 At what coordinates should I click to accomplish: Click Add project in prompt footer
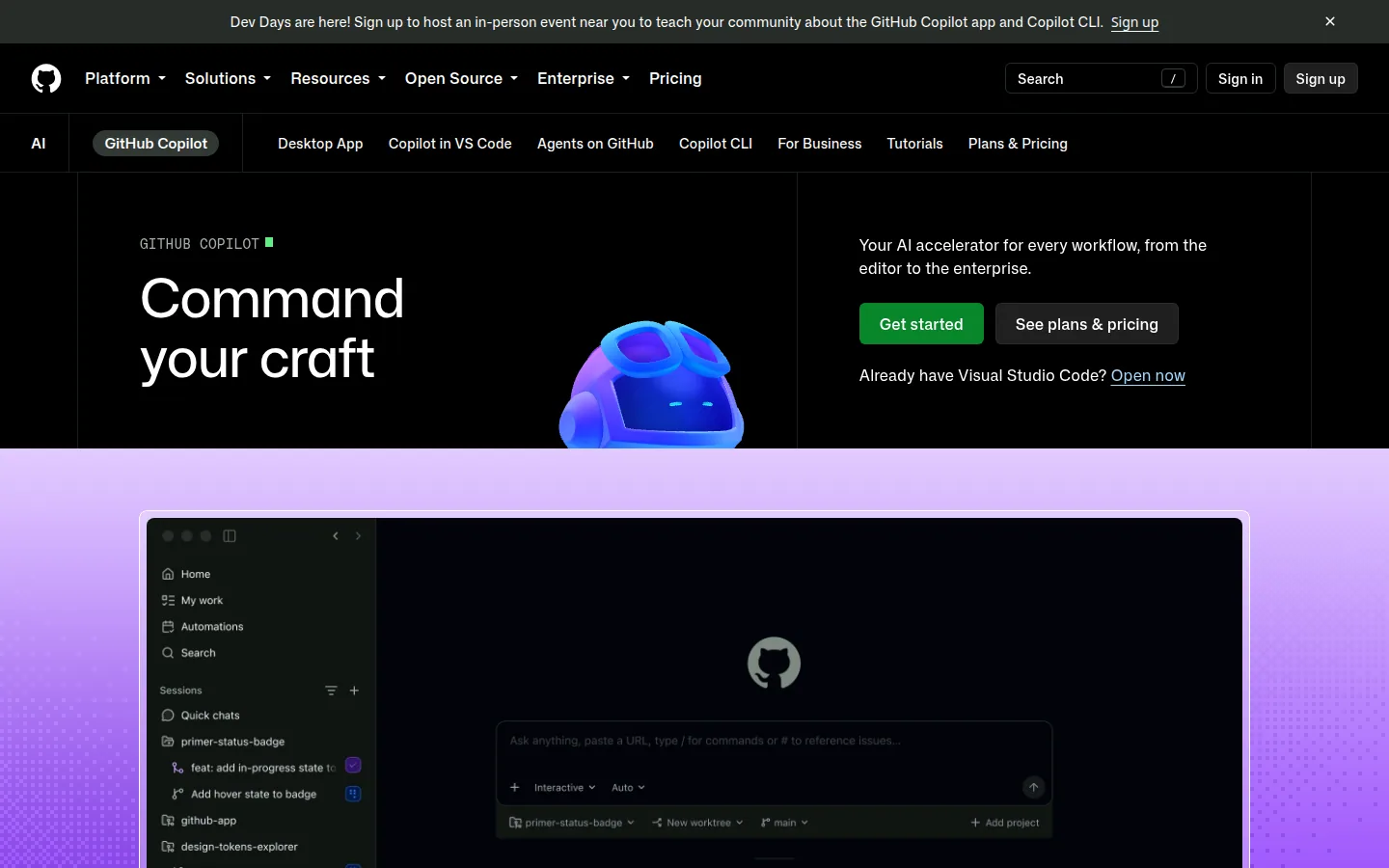(x=1005, y=823)
